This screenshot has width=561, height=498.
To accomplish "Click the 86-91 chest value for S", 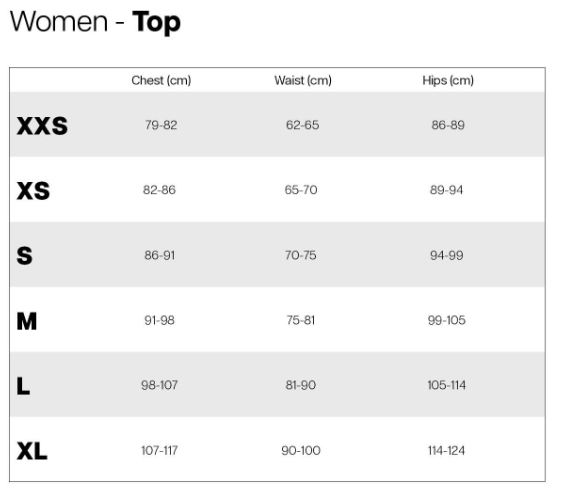I will coord(160,255).
